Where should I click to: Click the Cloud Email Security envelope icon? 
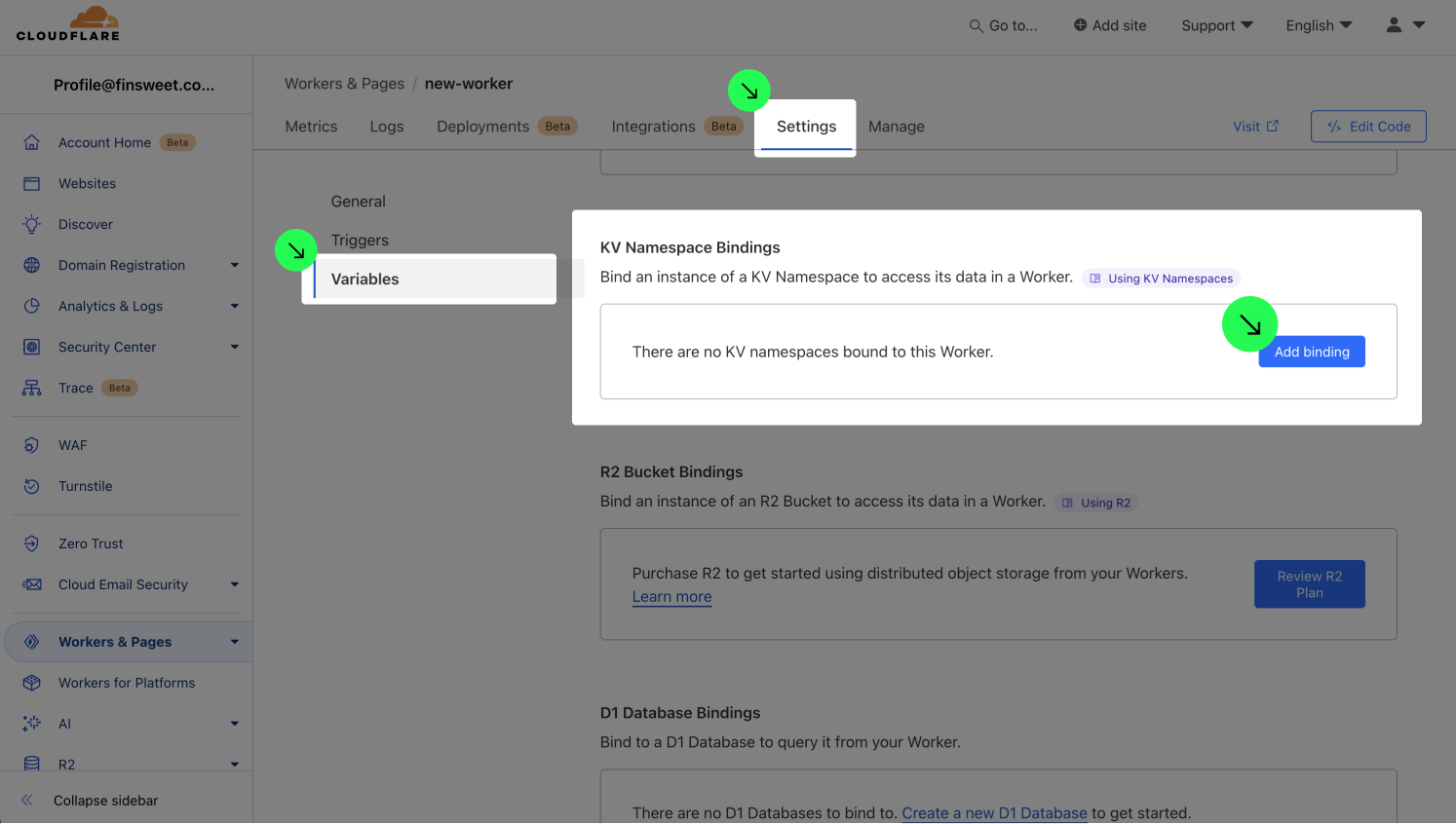pos(32,584)
